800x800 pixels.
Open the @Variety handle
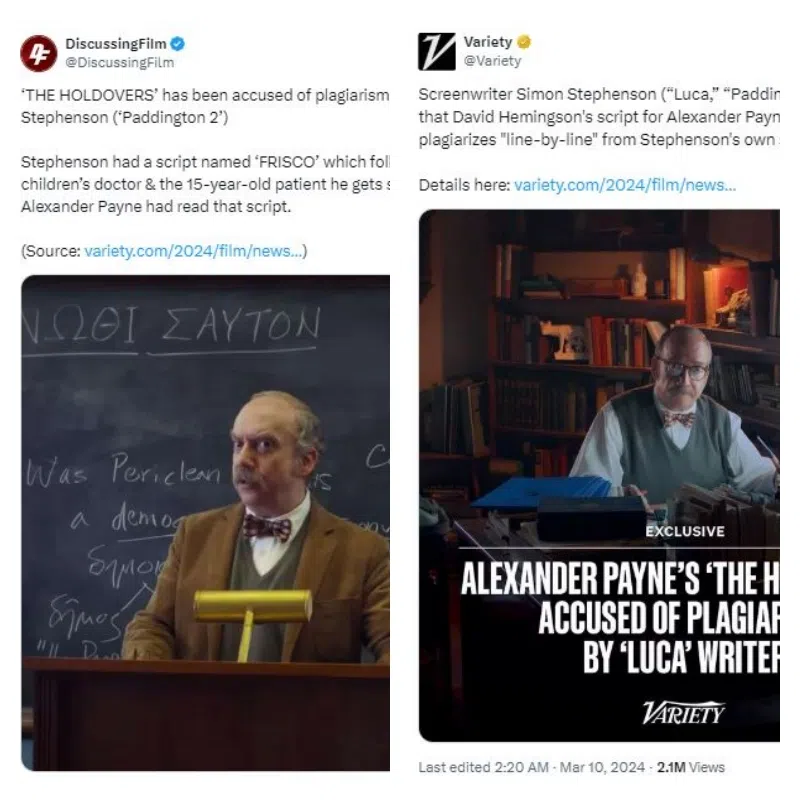coord(492,61)
